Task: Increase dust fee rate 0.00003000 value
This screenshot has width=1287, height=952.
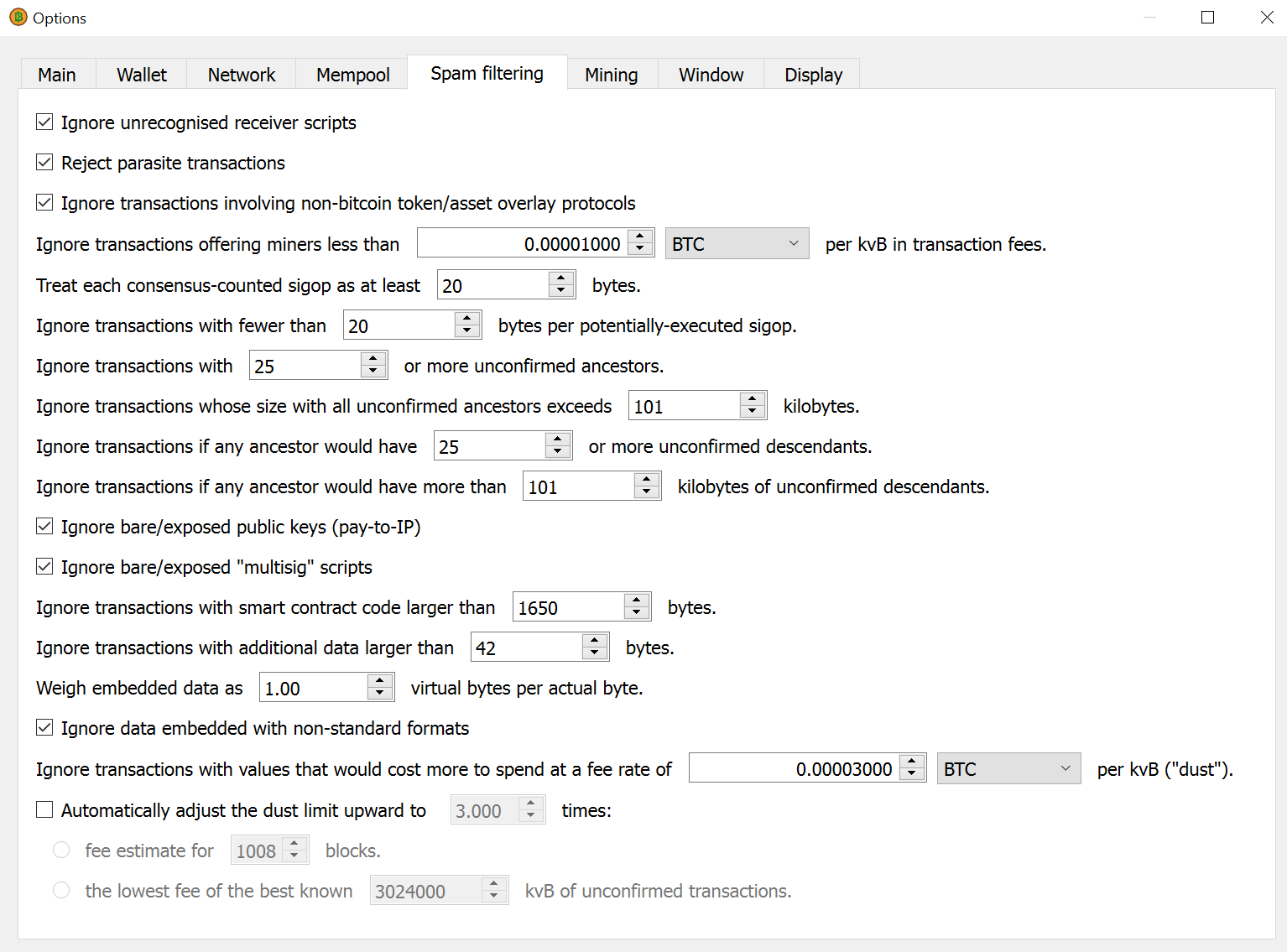Action: 912,762
